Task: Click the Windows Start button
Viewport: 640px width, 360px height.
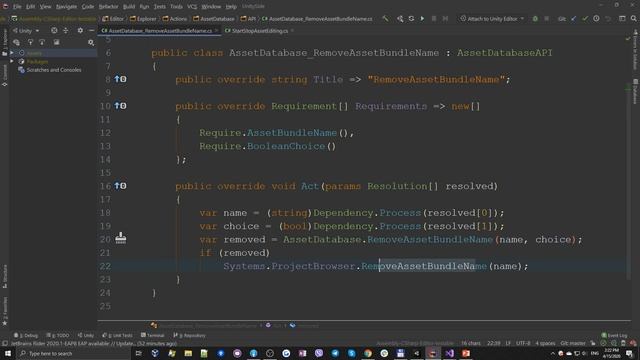Action: (7, 353)
